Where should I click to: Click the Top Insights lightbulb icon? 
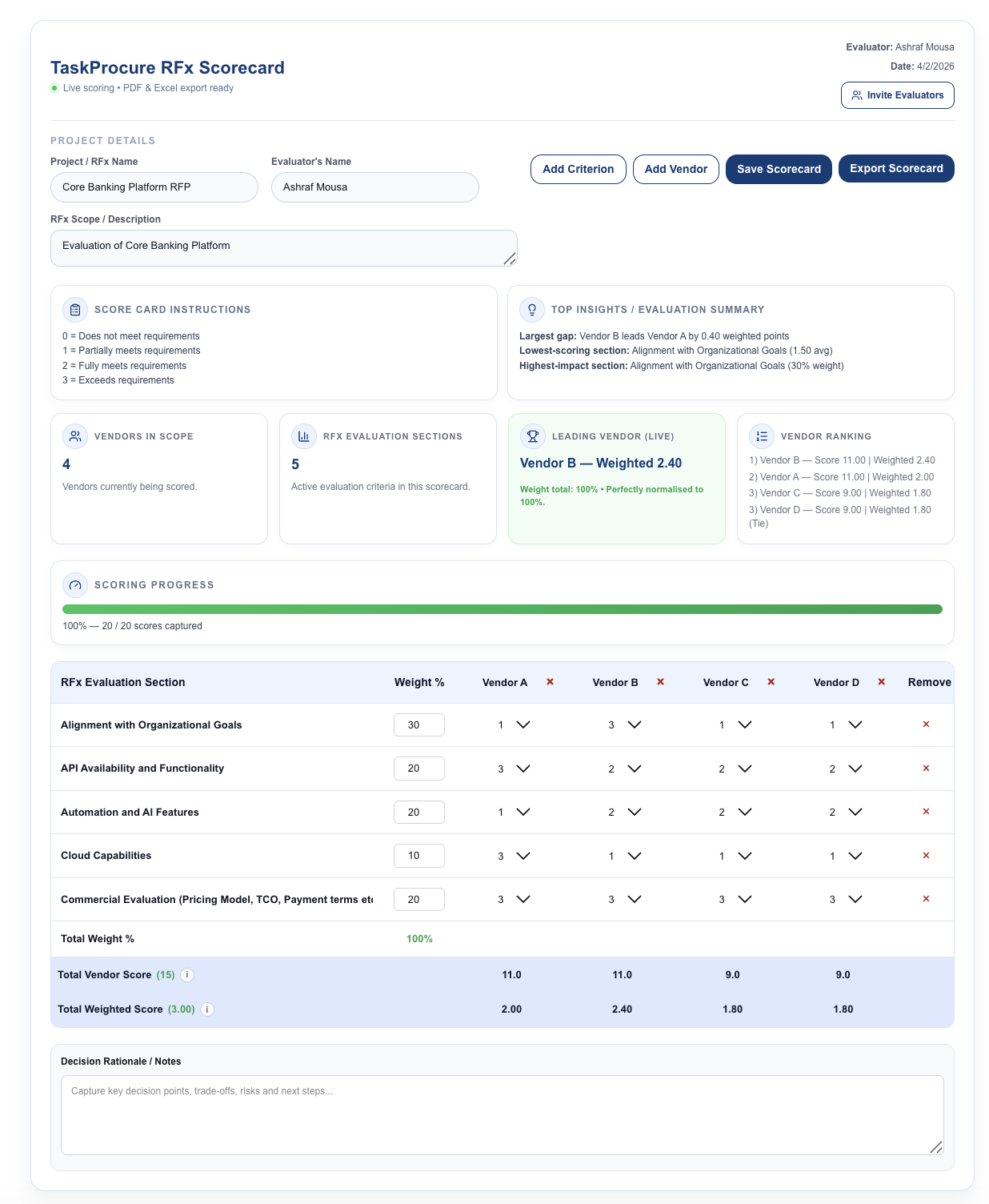coord(532,310)
